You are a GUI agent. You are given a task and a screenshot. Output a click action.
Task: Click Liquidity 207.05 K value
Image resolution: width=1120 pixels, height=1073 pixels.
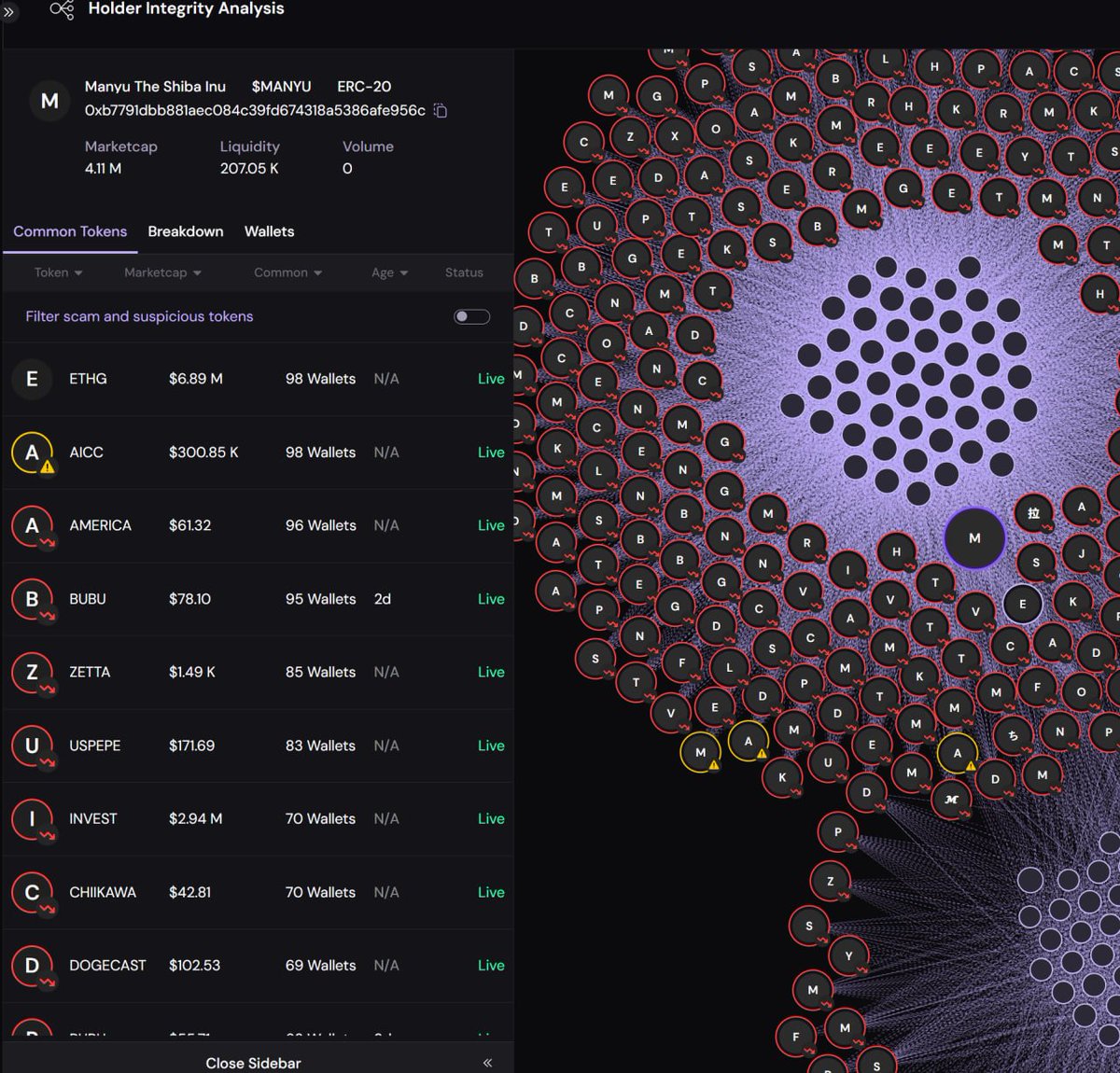pyautogui.click(x=249, y=169)
